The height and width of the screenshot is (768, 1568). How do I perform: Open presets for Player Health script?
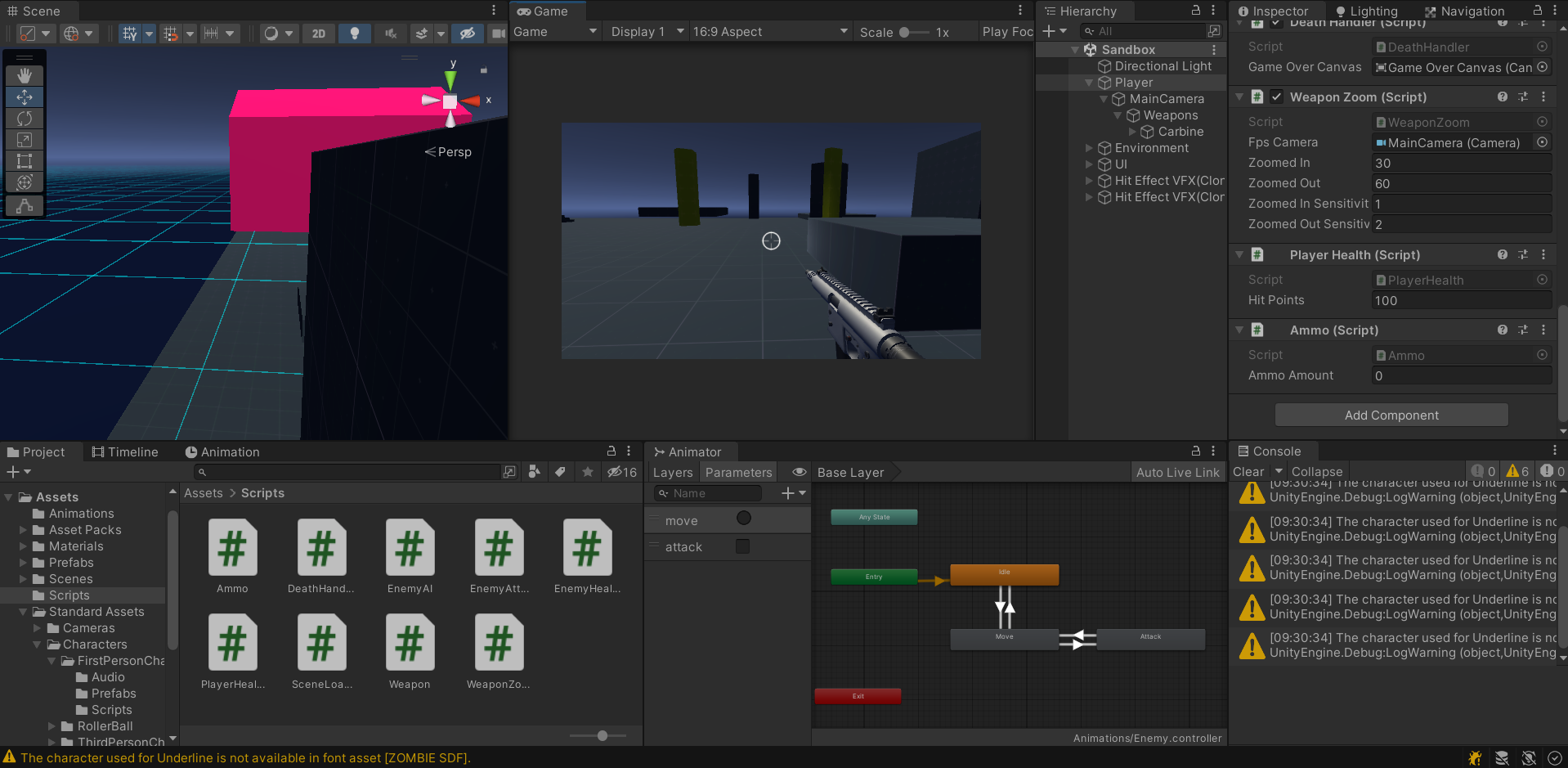tap(1523, 254)
